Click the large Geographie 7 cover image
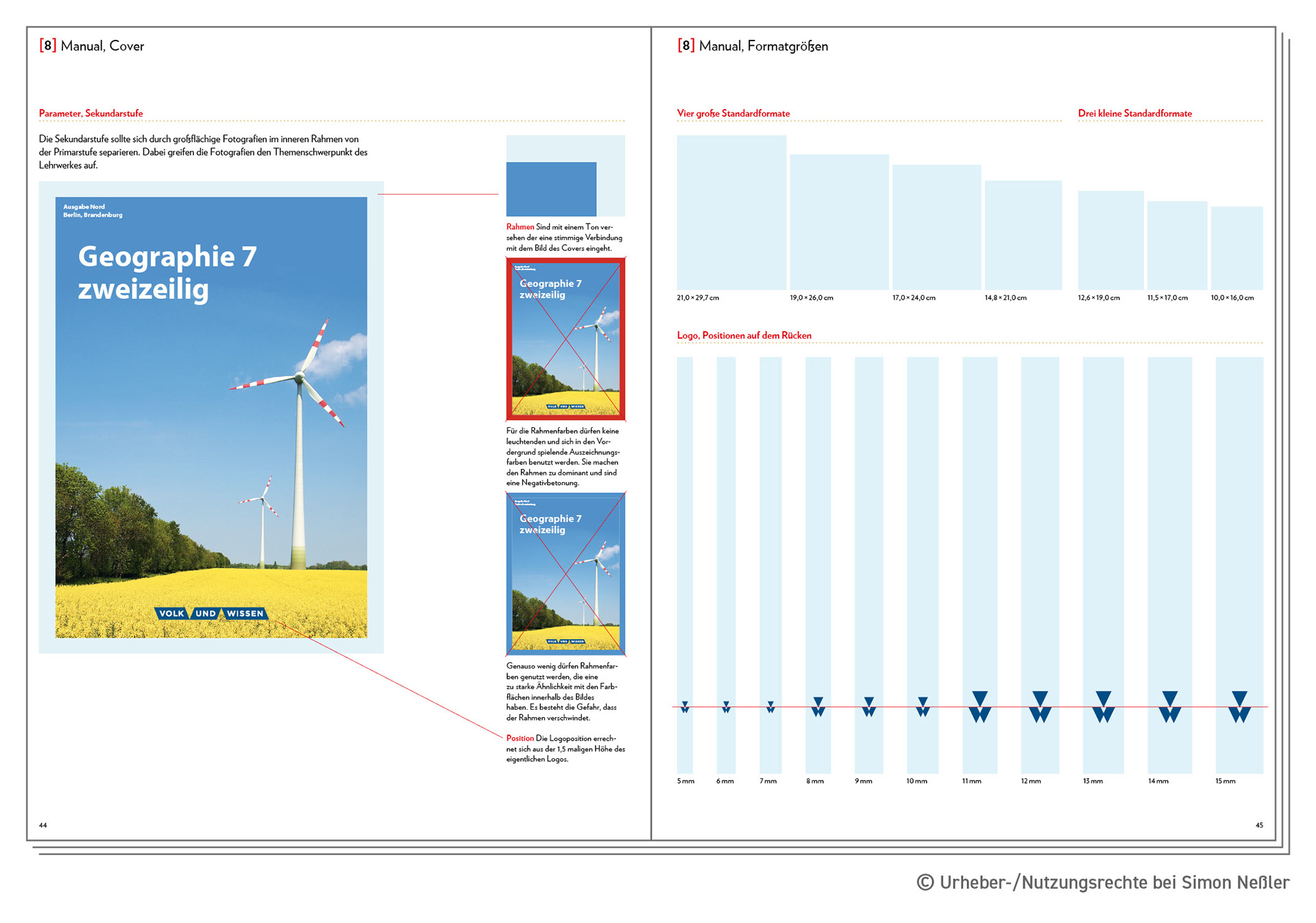1316x923 pixels. [211, 418]
